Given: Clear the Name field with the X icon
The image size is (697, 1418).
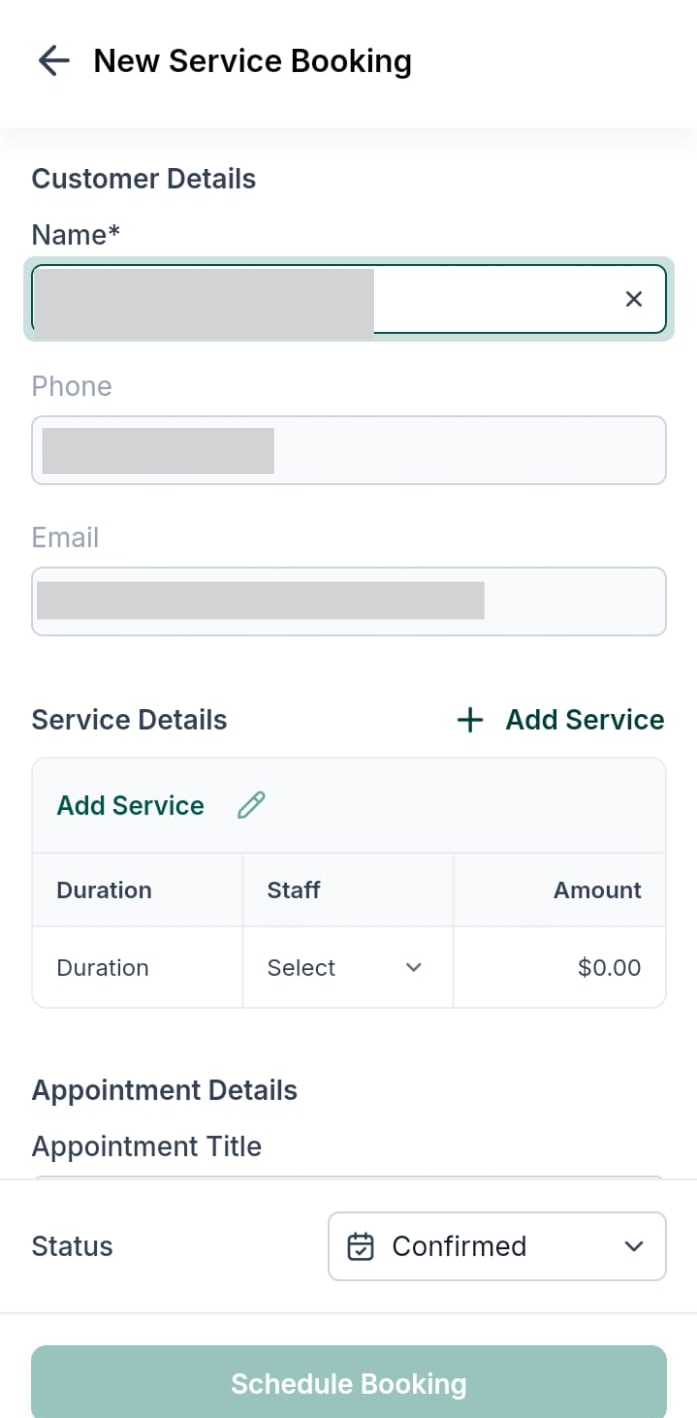Looking at the screenshot, I should tap(633, 299).
